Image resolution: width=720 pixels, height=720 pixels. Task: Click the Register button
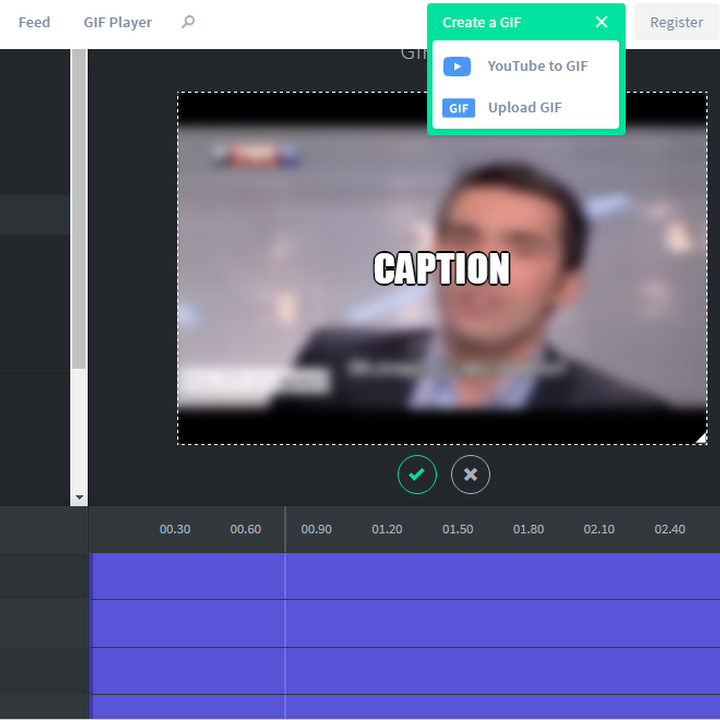coord(676,22)
